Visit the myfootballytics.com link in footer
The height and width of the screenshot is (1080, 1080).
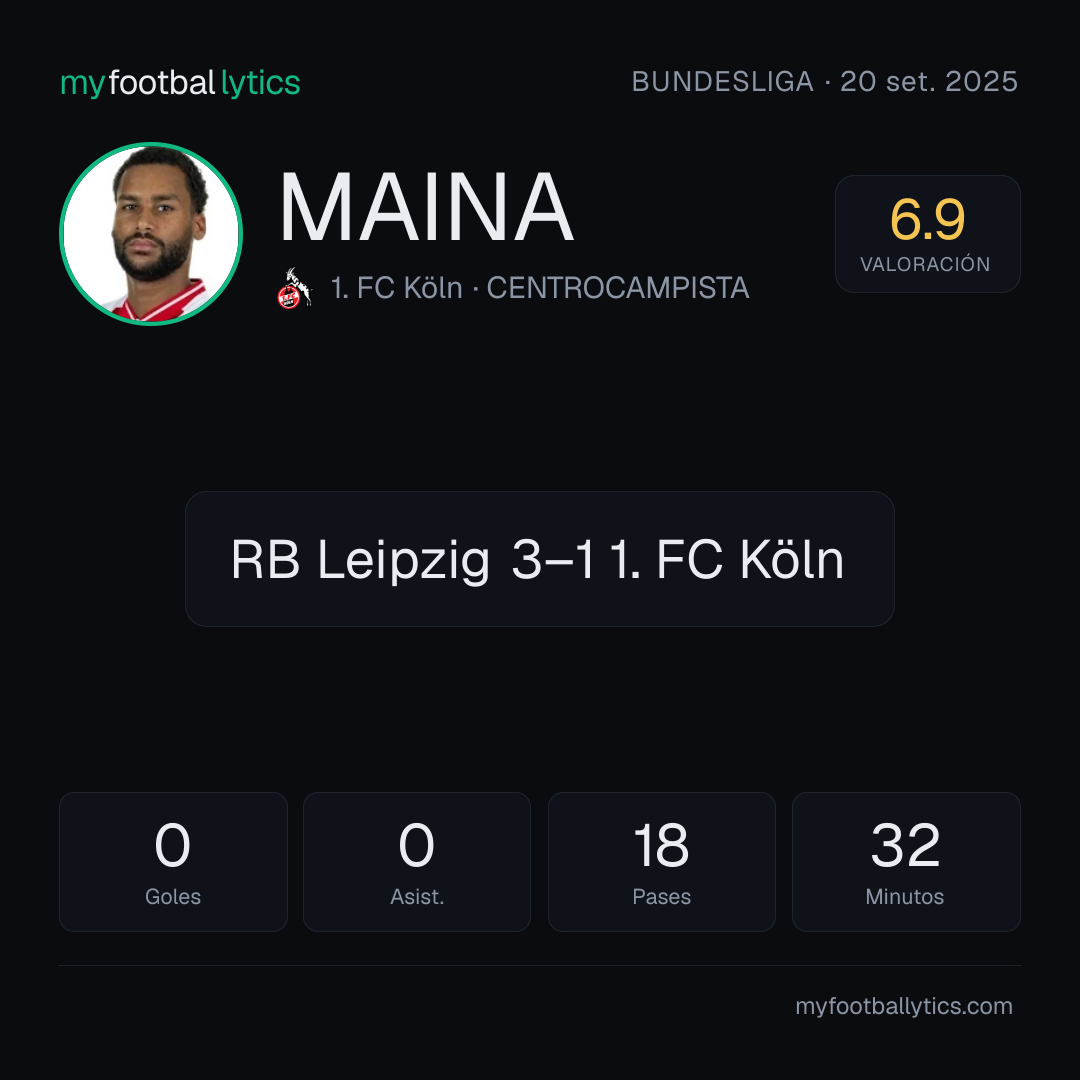904,1006
